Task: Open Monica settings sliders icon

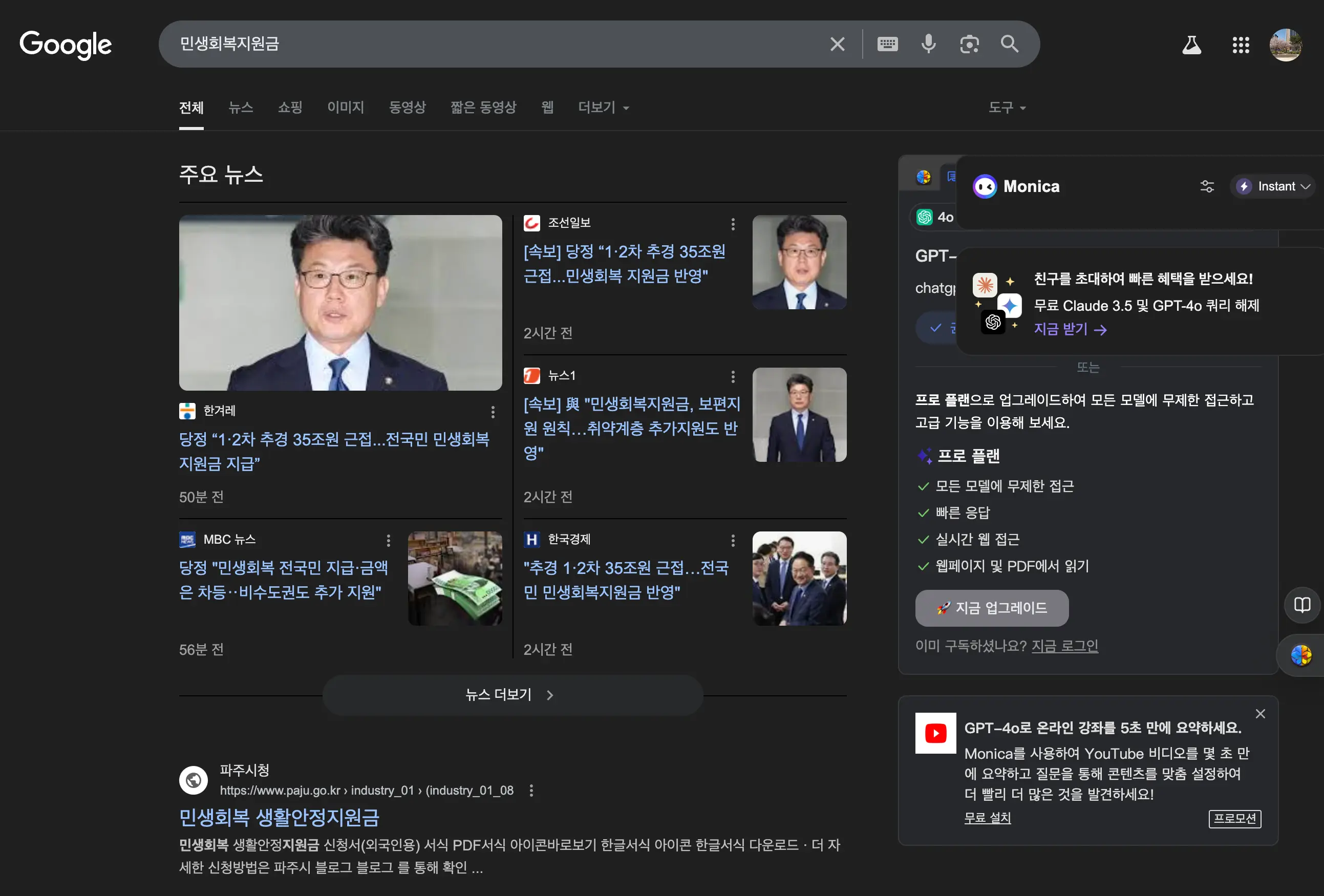Action: pos(1207,186)
